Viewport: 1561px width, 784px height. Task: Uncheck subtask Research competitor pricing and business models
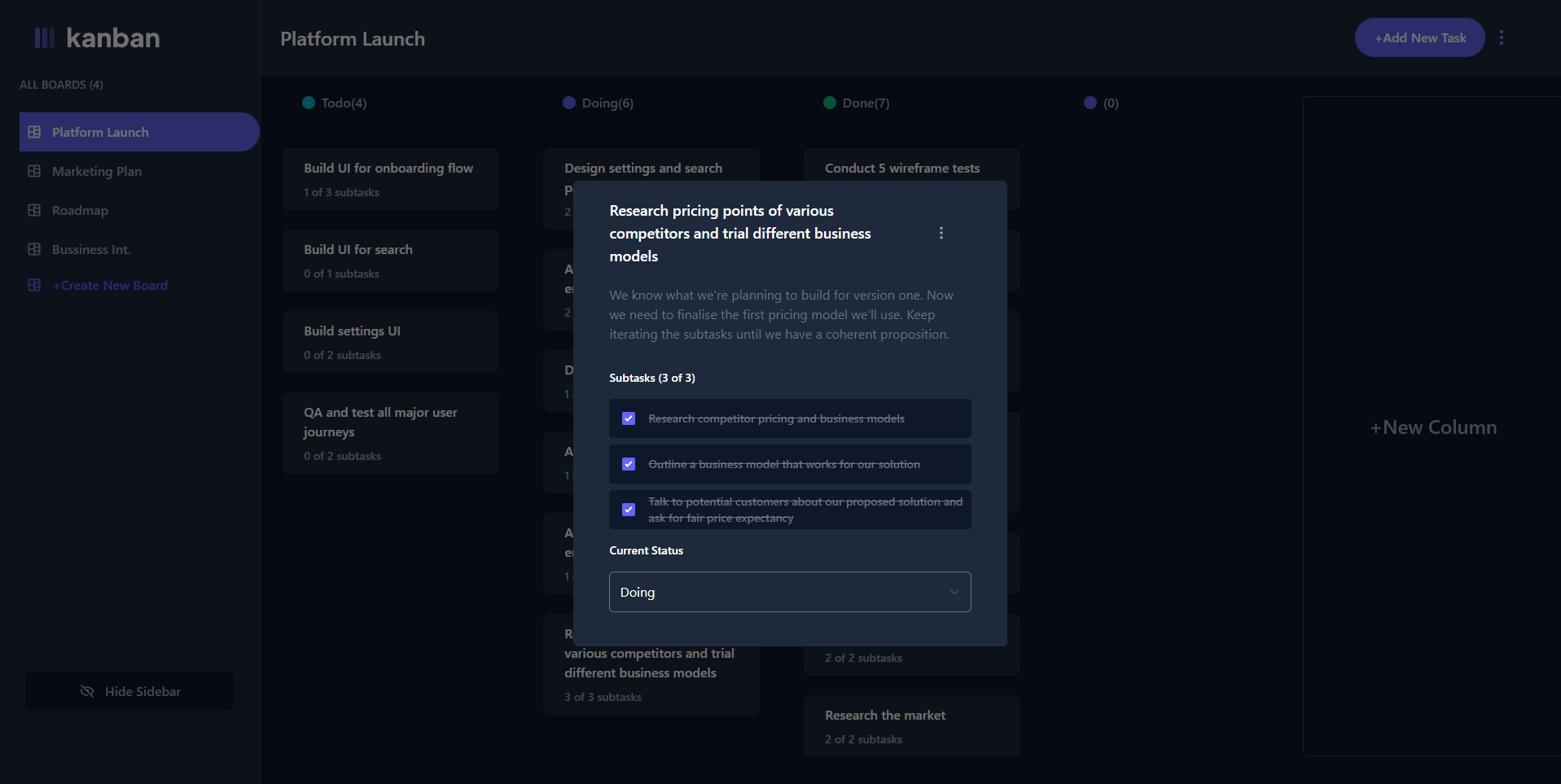pos(628,418)
